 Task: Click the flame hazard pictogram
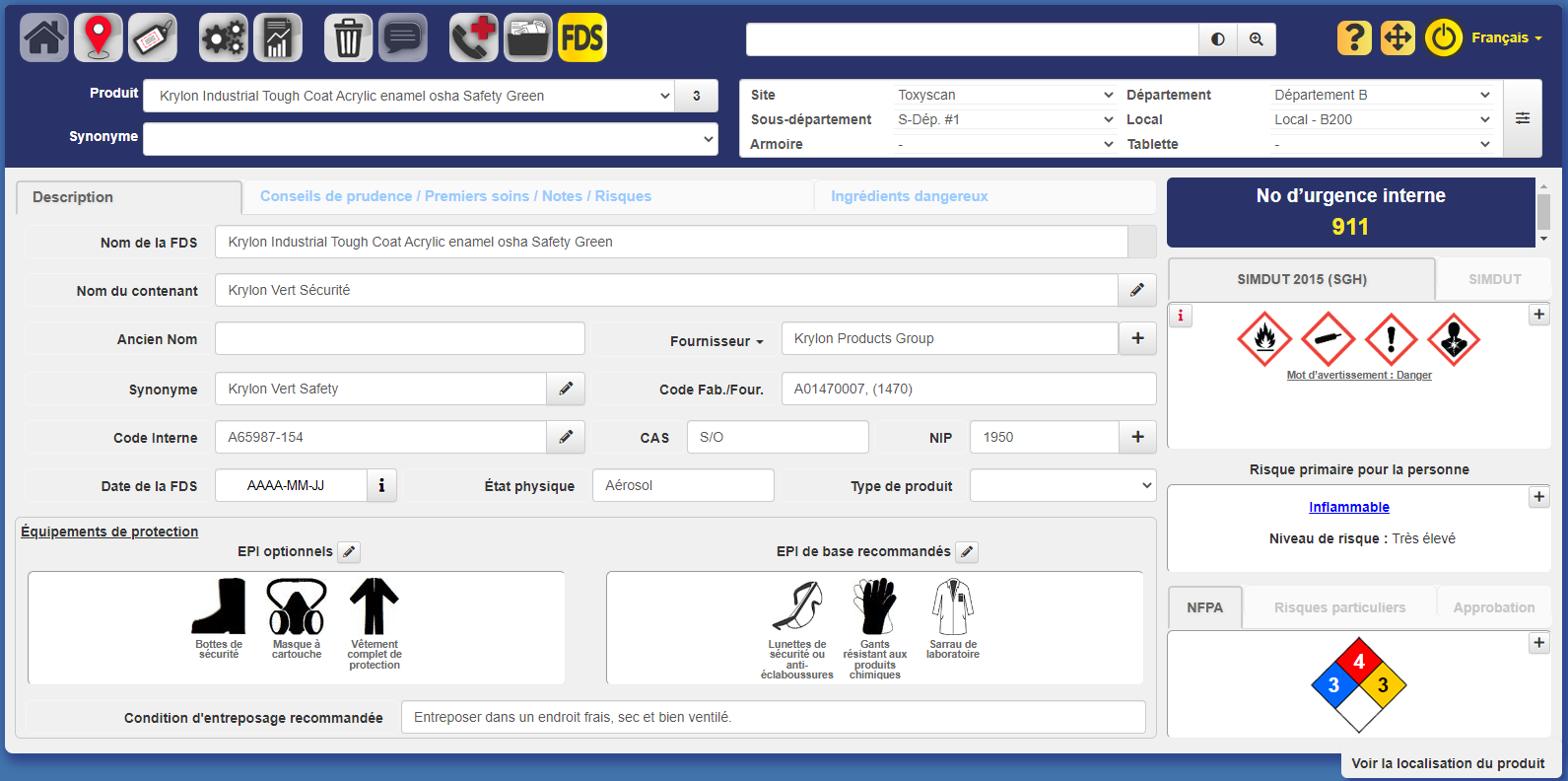1264,339
